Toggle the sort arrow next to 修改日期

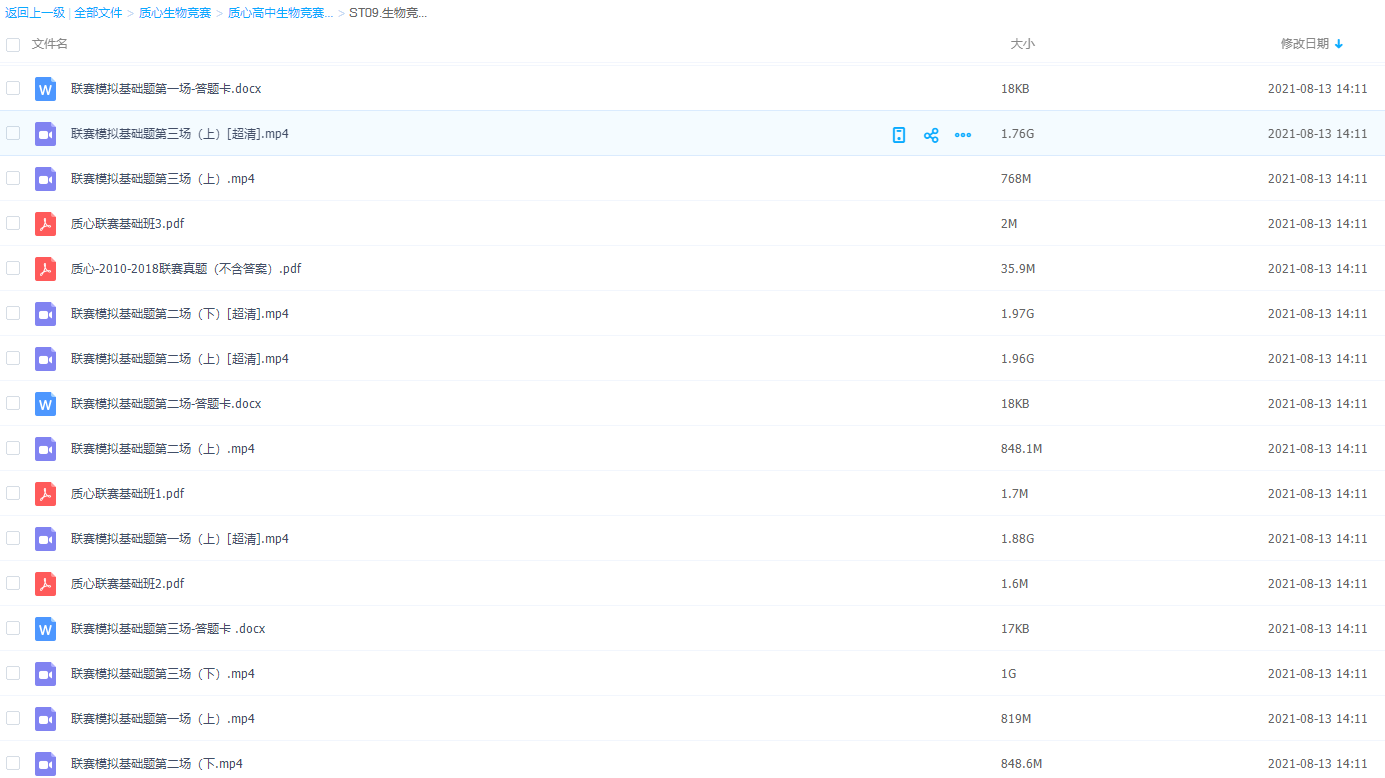(1339, 44)
